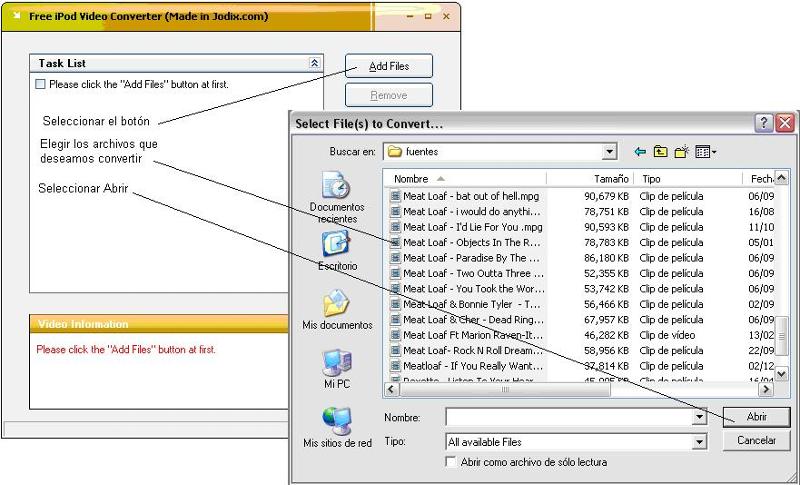Open Mis sitios de red
Screen dimensions: 800x485
pos(337,427)
